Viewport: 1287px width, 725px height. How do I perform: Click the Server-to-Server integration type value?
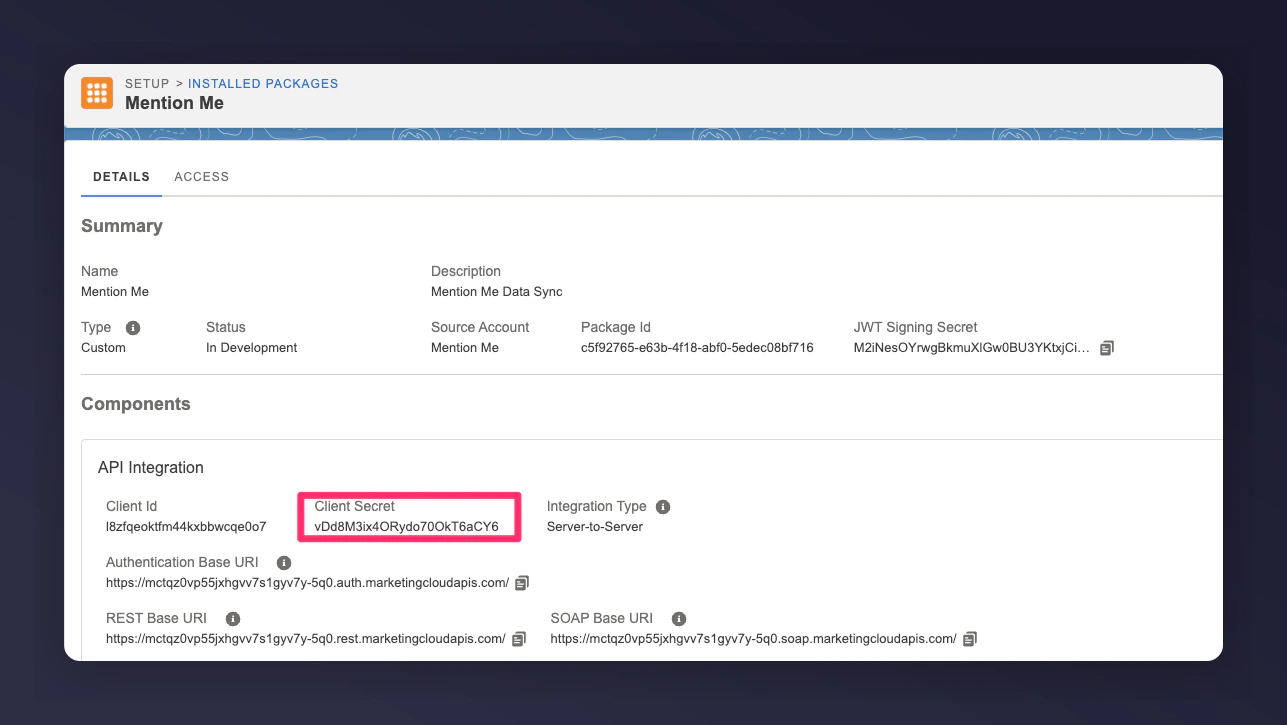click(595, 527)
